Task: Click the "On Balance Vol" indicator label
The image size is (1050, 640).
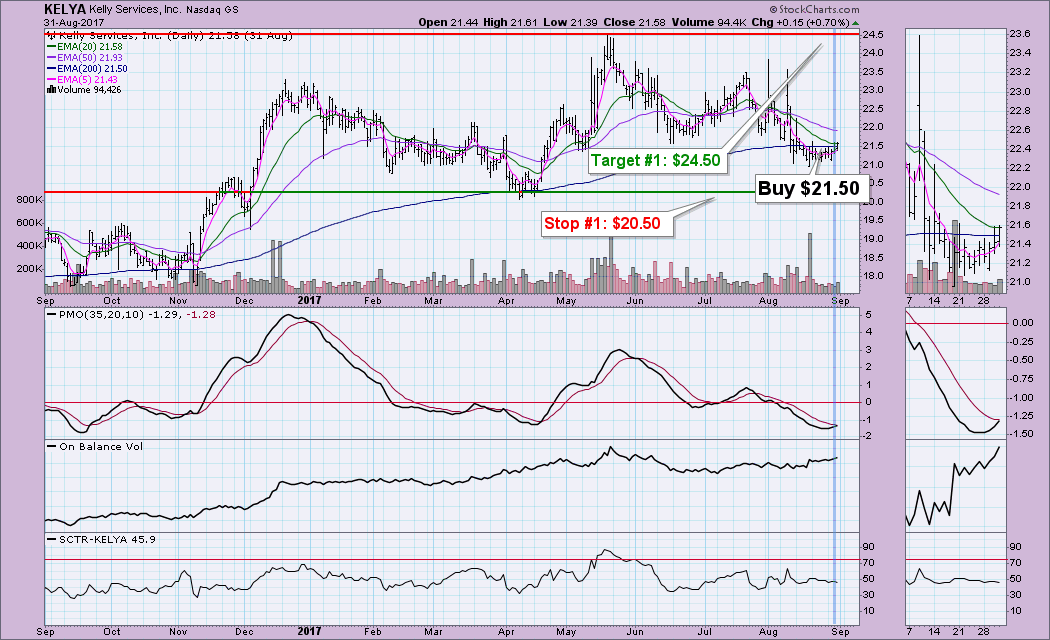Action: [x=101, y=447]
